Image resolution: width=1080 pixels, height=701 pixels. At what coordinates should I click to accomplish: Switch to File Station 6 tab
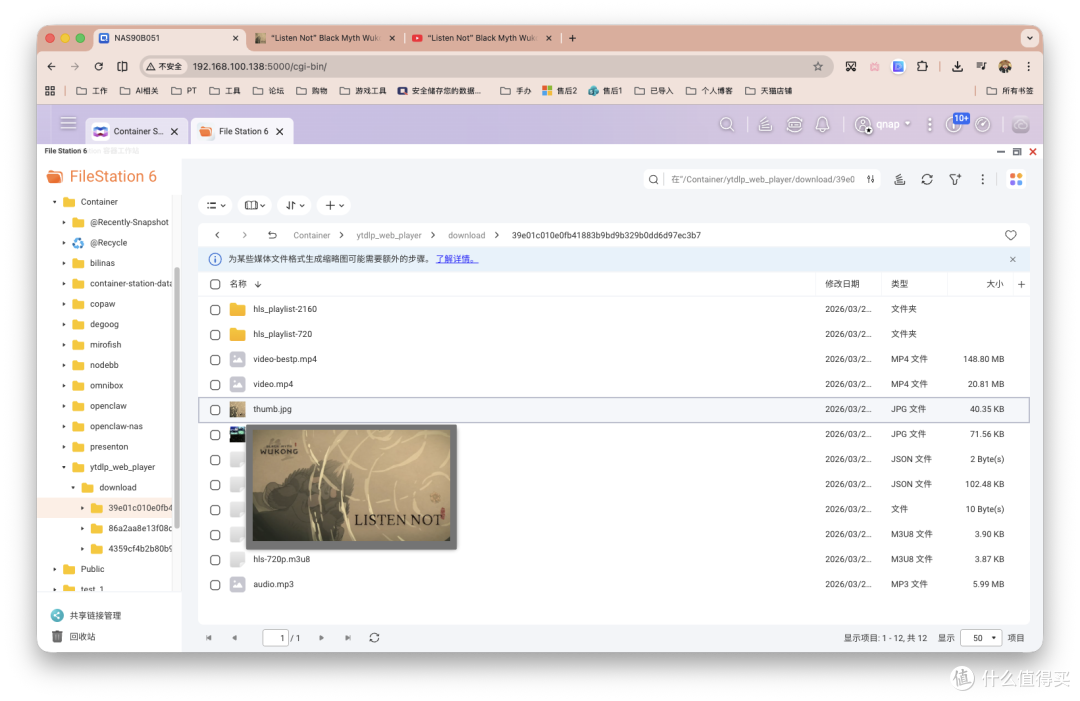(x=241, y=131)
